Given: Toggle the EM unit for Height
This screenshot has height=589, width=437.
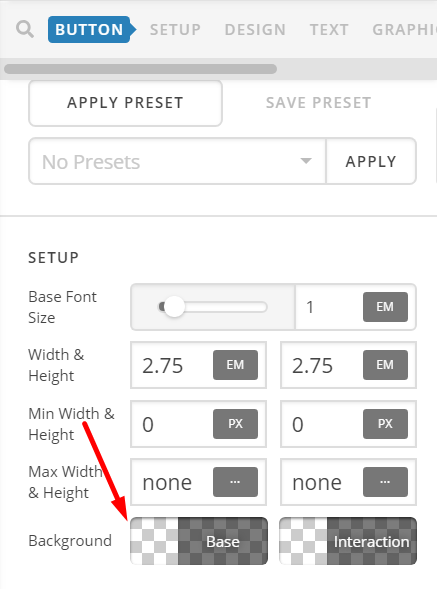Looking at the screenshot, I should (x=385, y=365).
